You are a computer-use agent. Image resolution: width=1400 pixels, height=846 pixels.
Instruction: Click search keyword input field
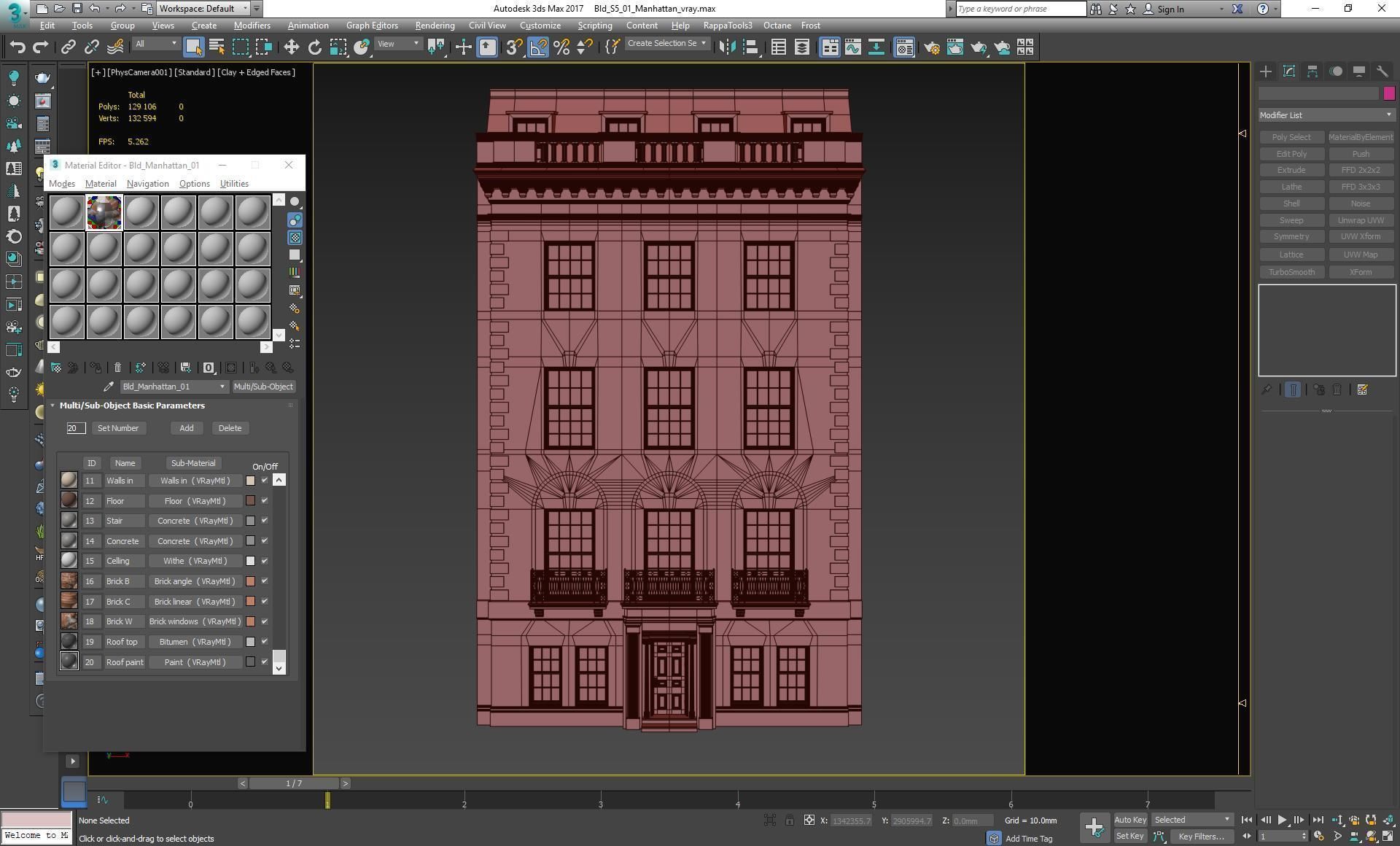pos(1020,9)
